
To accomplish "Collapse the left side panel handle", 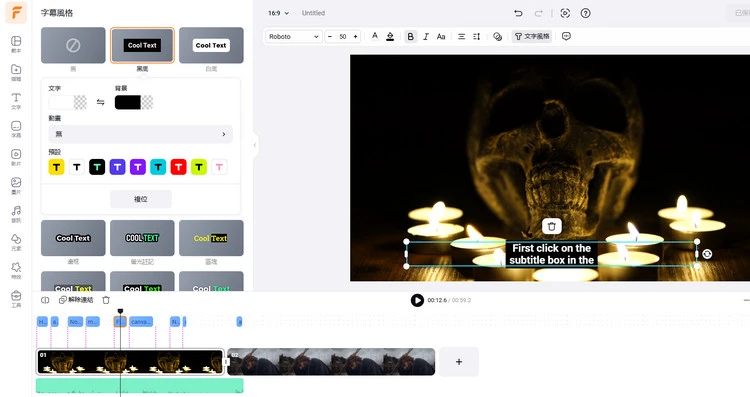I will click(x=255, y=144).
